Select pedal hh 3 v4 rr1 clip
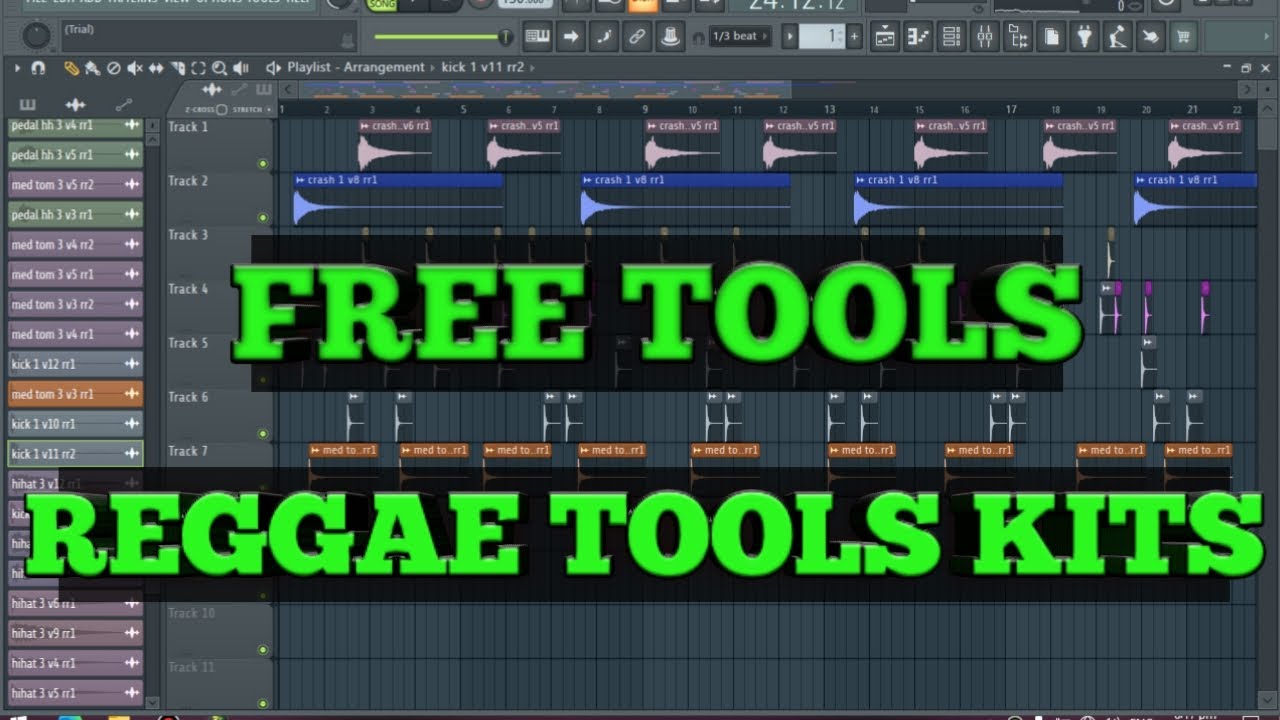 pyautogui.click(x=75, y=125)
